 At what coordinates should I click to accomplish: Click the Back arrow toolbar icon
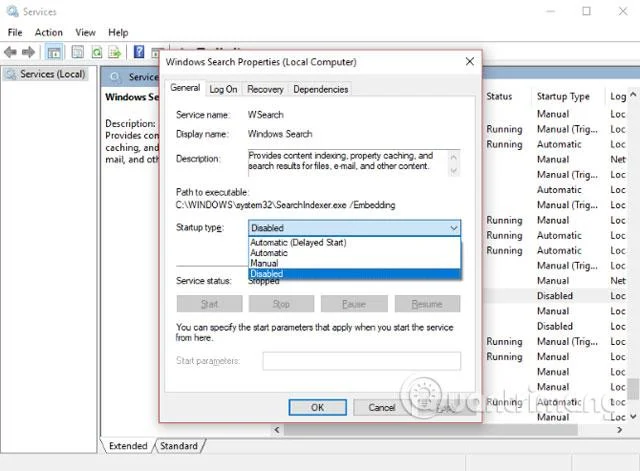10,52
